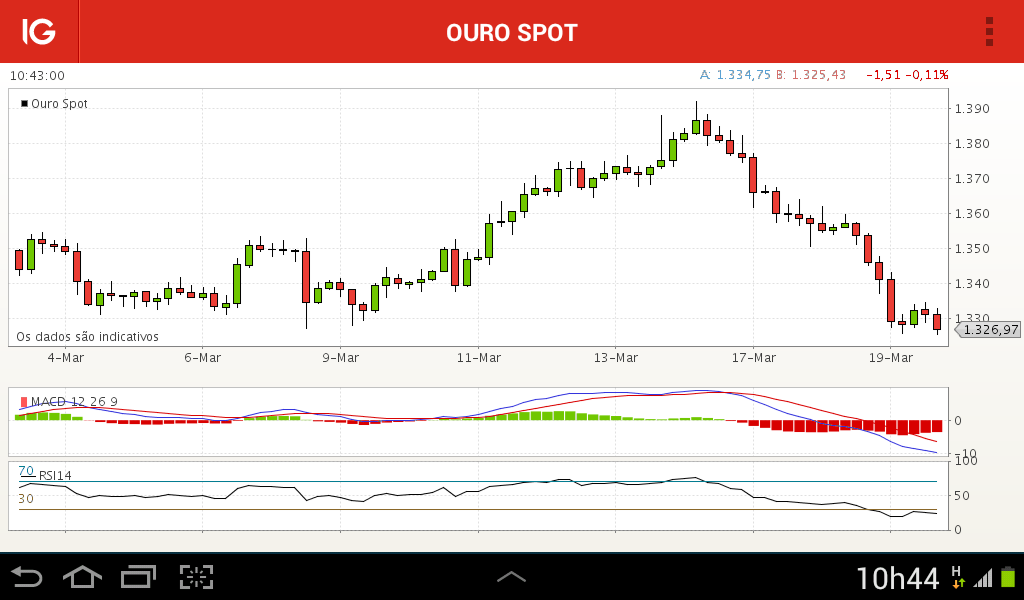Tap the 10h44 system clock

[x=897, y=578]
